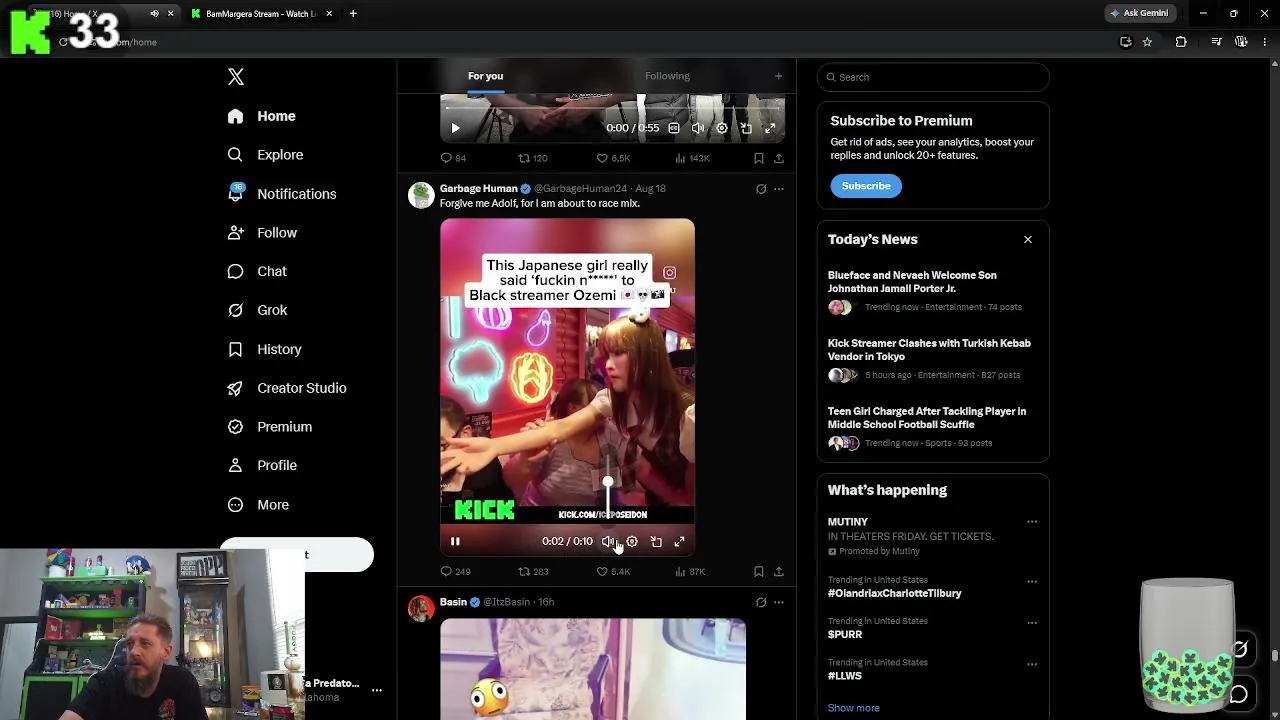Mute the 0:55 video audio
The width and height of the screenshot is (1280, 720).
click(x=698, y=128)
